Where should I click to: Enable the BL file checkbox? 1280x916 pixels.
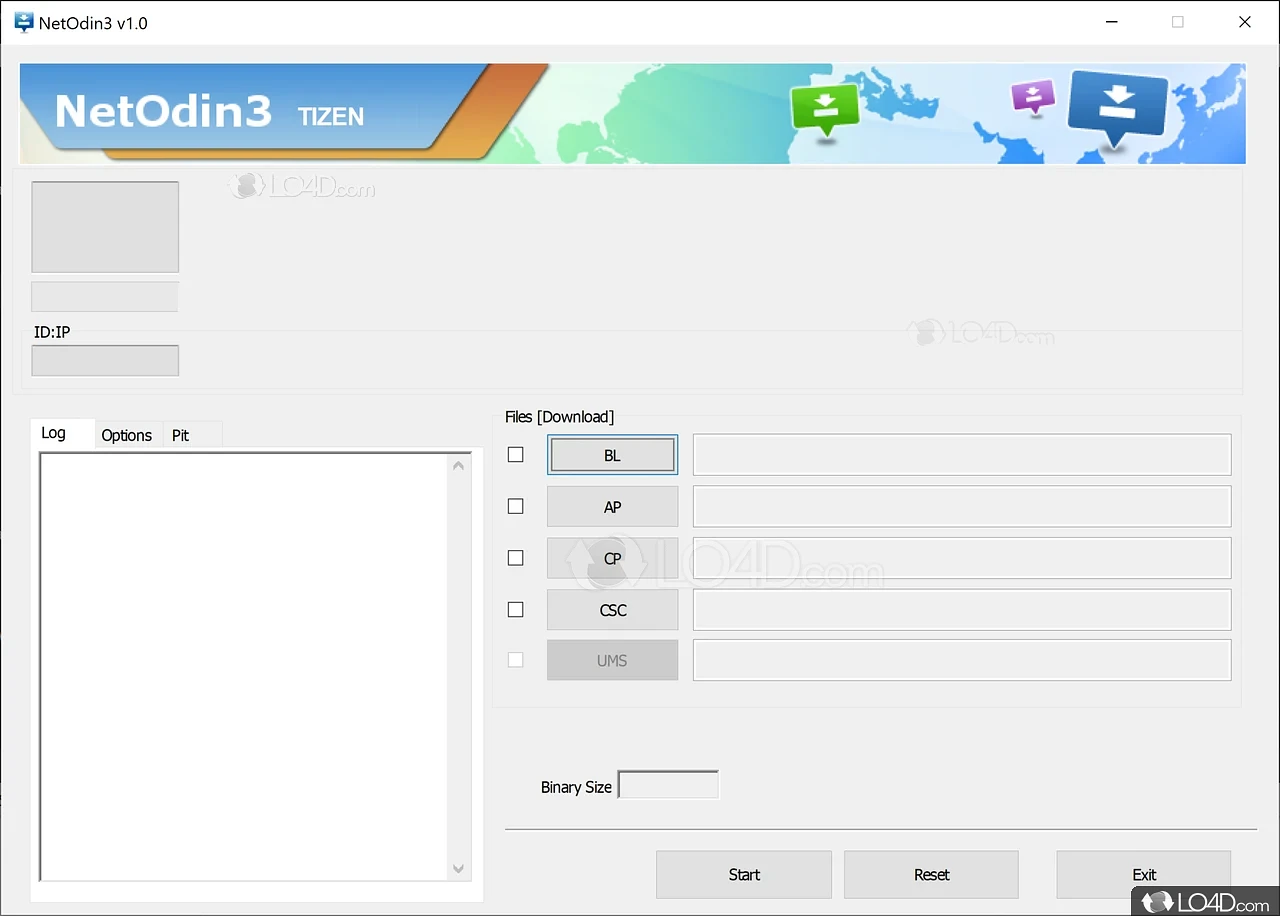[516, 454]
